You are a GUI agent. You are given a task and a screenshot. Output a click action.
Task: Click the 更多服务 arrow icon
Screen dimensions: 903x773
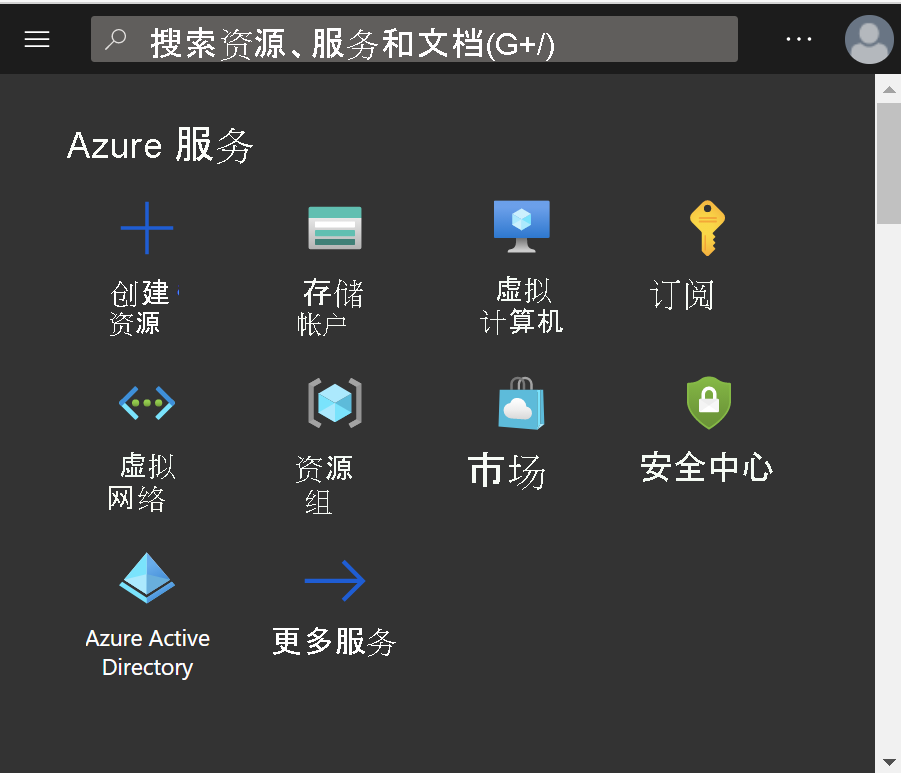pos(335,580)
